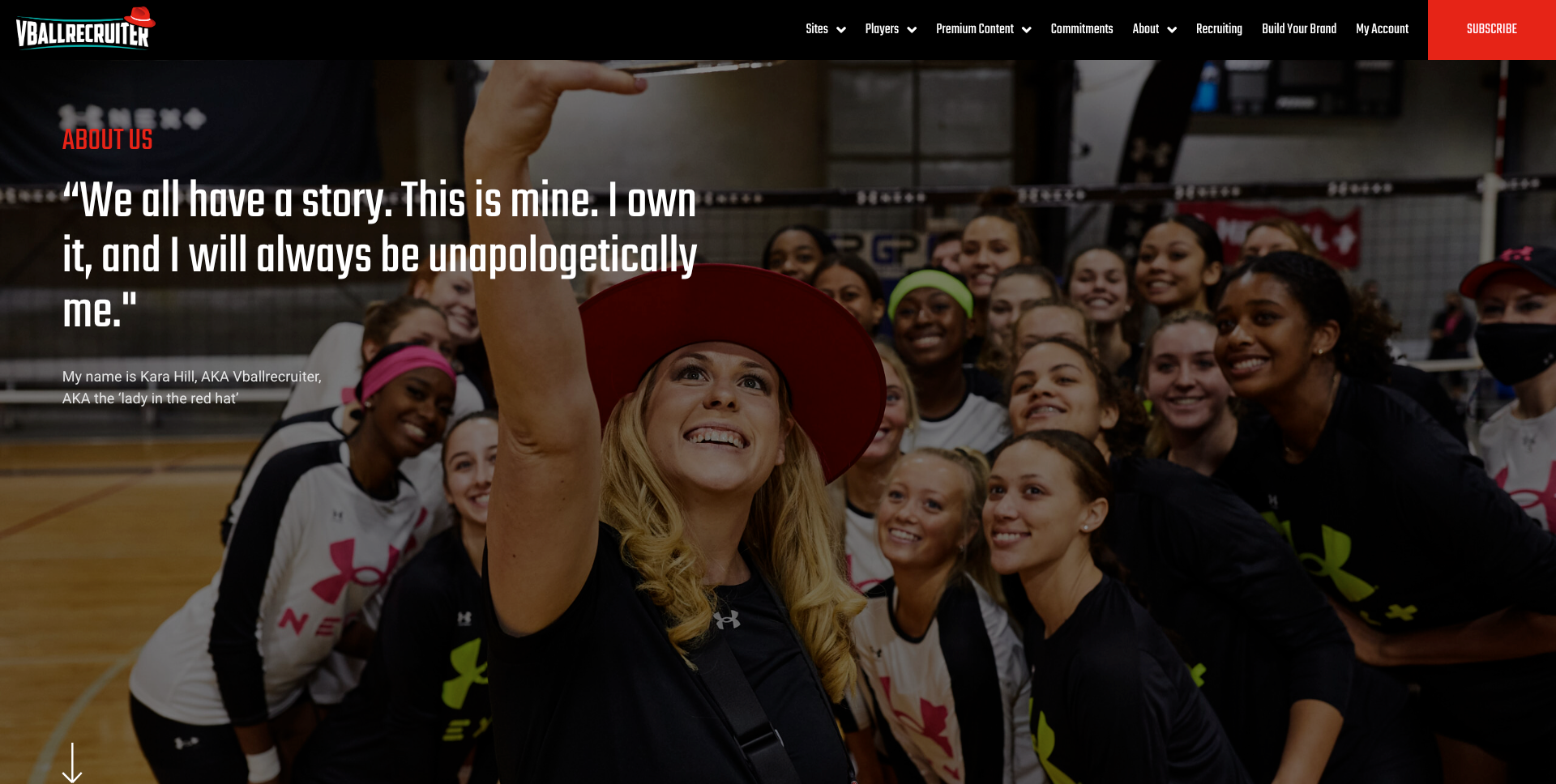Open the Sites menu
The image size is (1556, 784).
817,29
